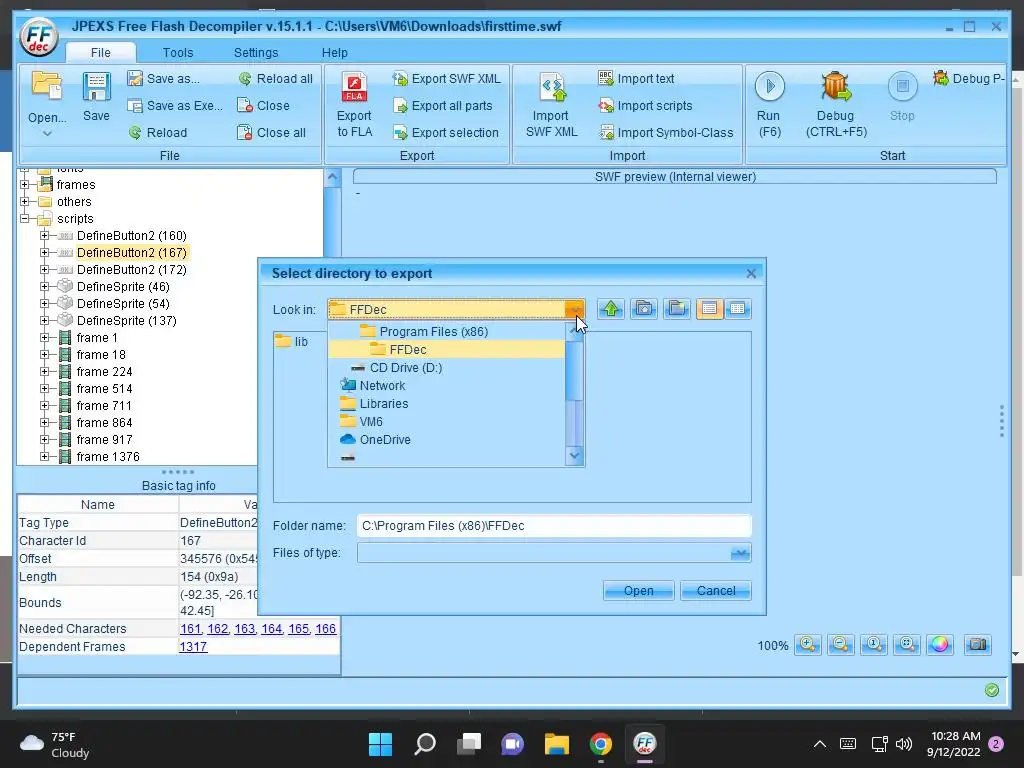Start Debug with the bug icon
Image resolution: width=1024 pixels, height=768 pixels.
click(836, 87)
